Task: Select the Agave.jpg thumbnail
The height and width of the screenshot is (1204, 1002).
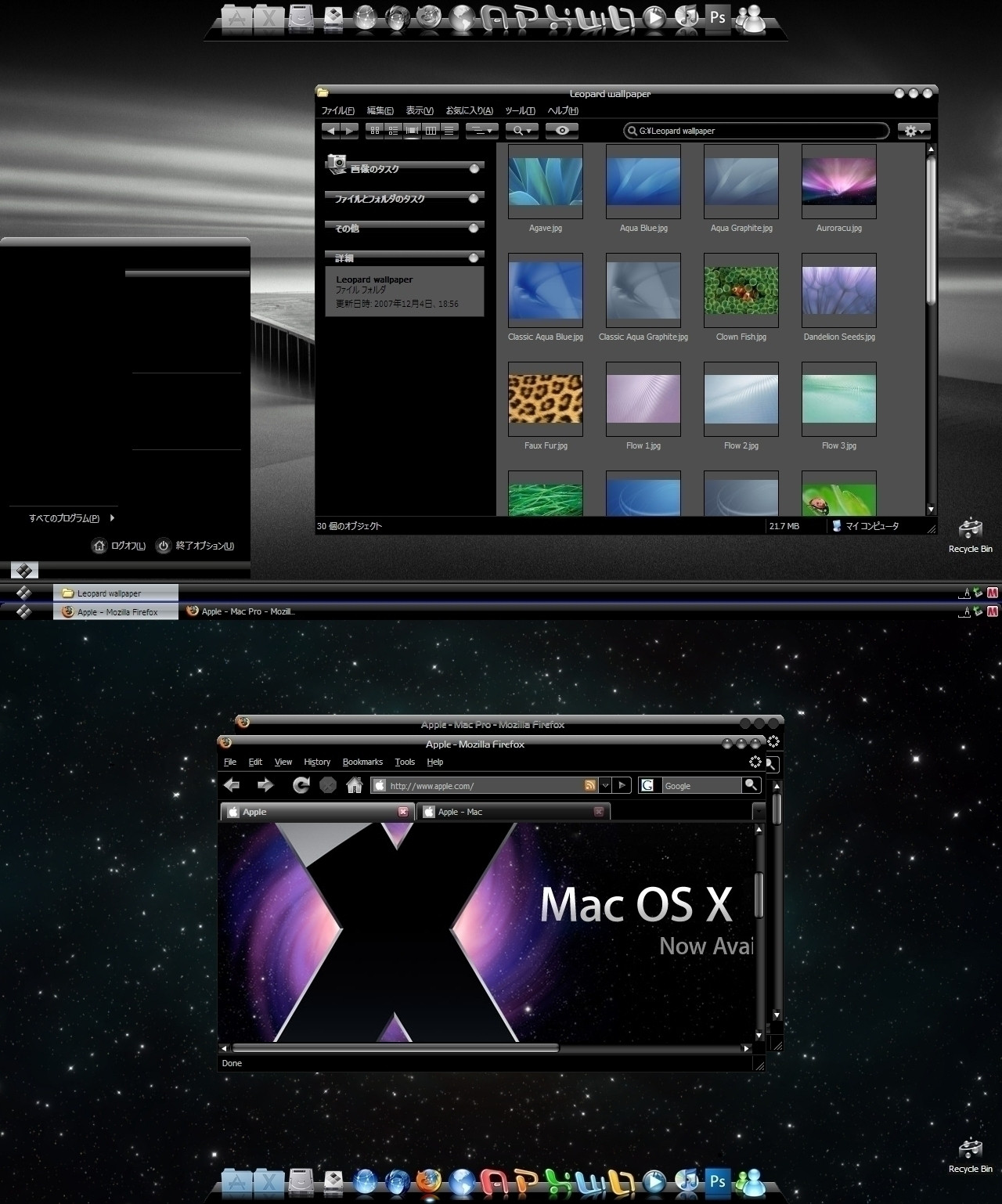Action: tap(546, 182)
